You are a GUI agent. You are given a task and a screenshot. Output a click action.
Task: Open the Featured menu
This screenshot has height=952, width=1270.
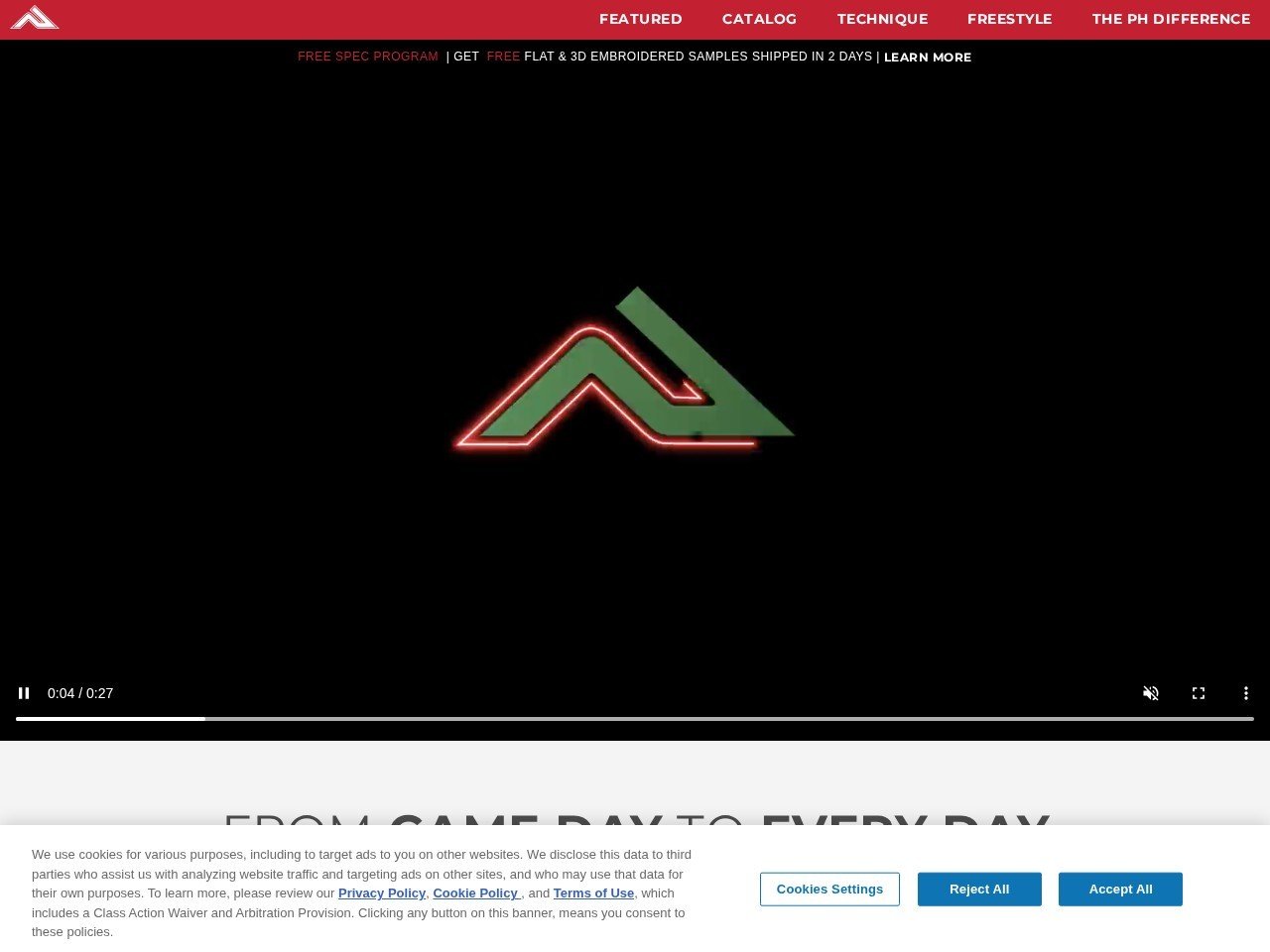point(640,19)
